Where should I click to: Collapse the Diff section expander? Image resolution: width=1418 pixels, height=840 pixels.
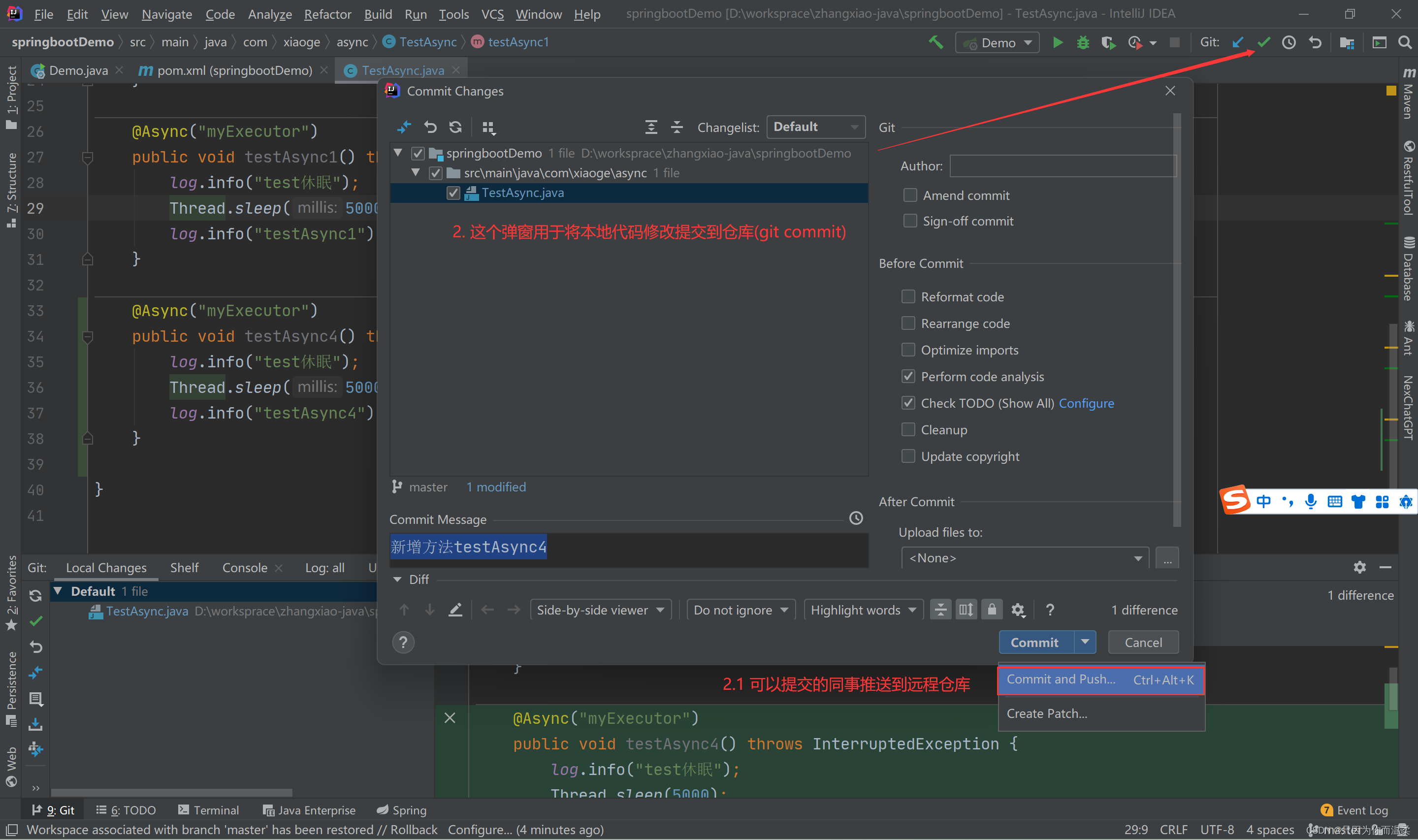(x=397, y=579)
